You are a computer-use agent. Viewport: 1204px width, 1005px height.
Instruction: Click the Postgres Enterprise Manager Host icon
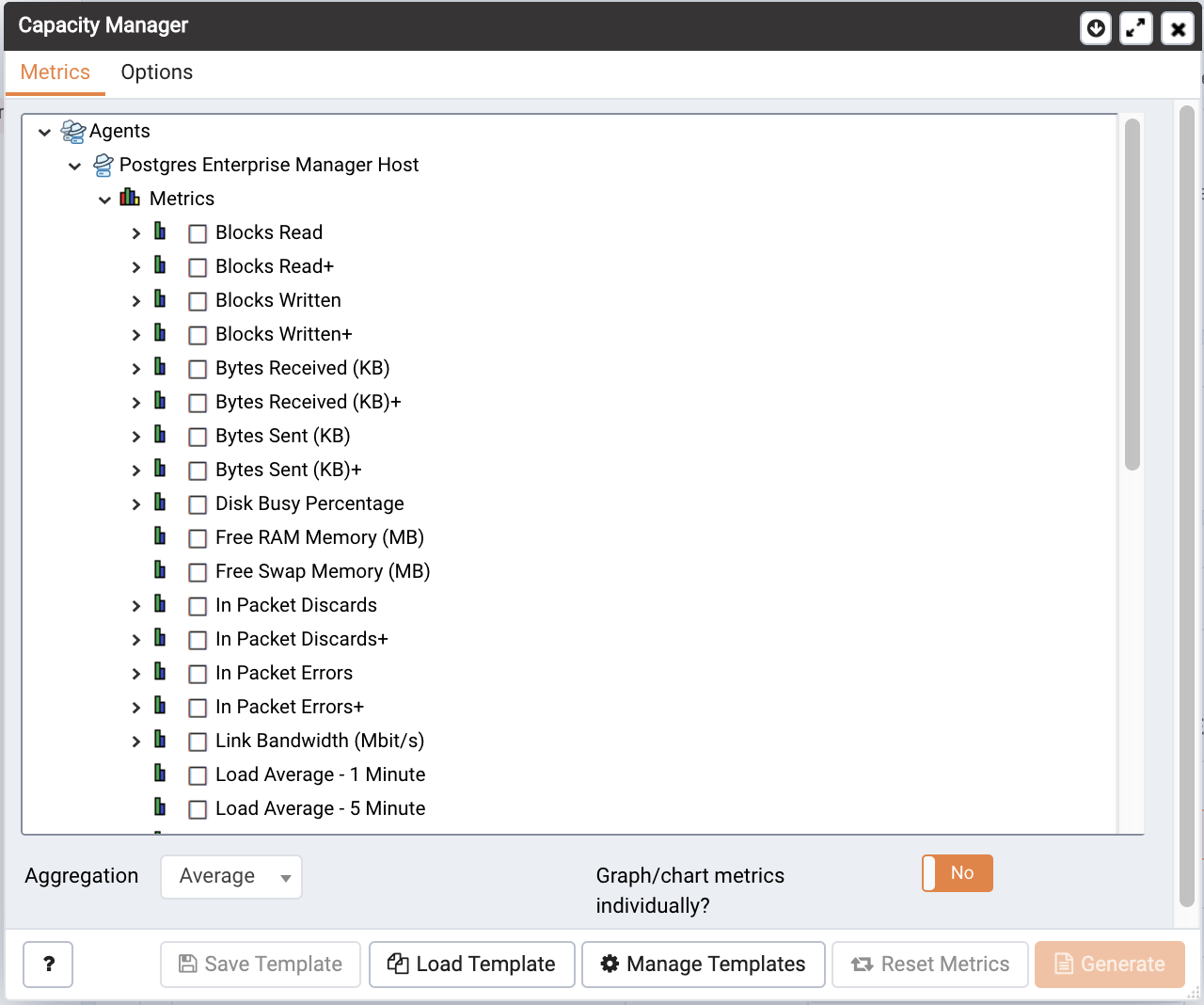pyautogui.click(x=103, y=166)
